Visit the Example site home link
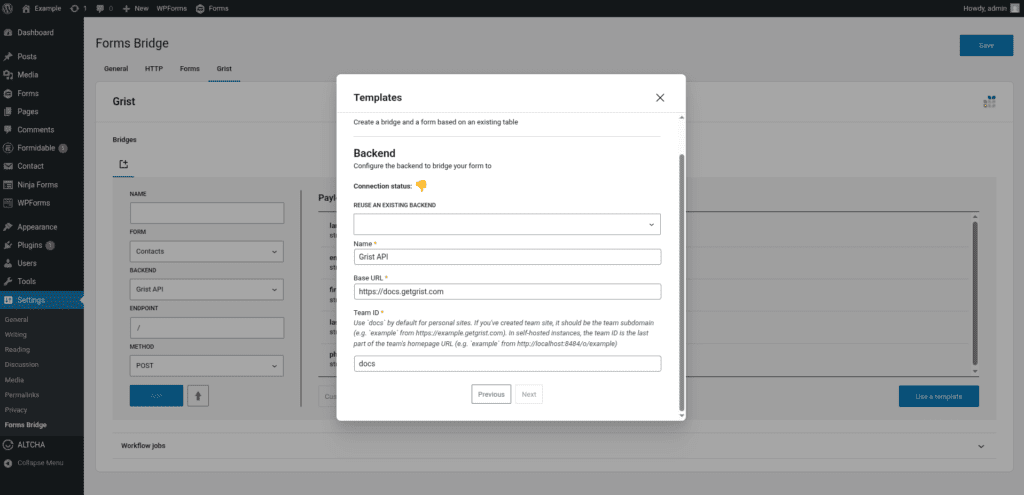 pos(42,8)
